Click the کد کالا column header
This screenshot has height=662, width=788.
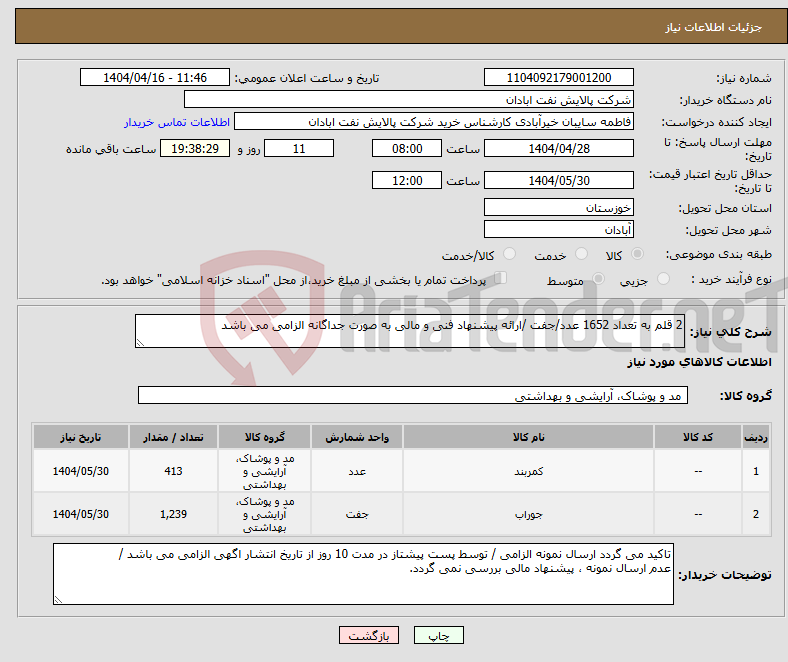(x=698, y=437)
